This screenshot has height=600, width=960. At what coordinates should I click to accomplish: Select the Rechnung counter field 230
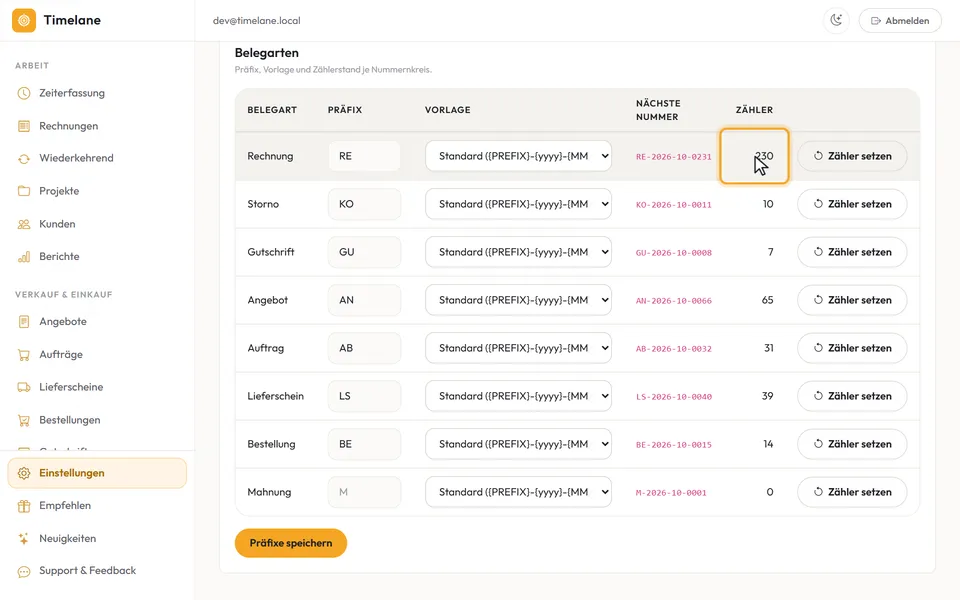coord(754,156)
